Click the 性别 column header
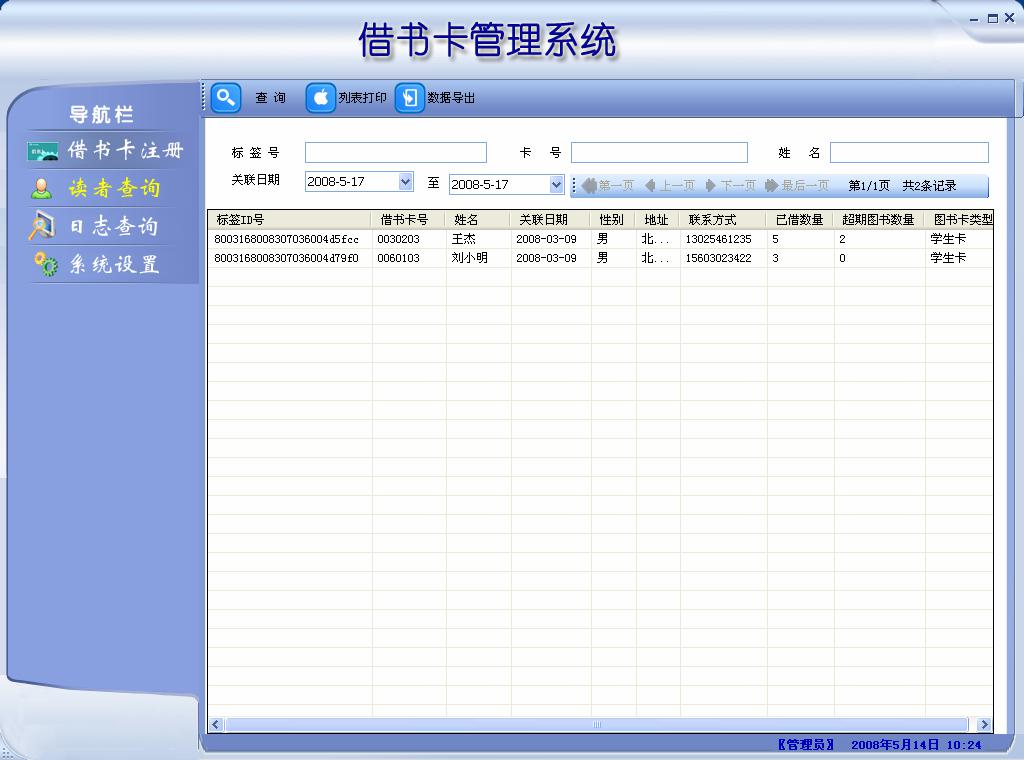The height and width of the screenshot is (760, 1024). tap(613, 220)
